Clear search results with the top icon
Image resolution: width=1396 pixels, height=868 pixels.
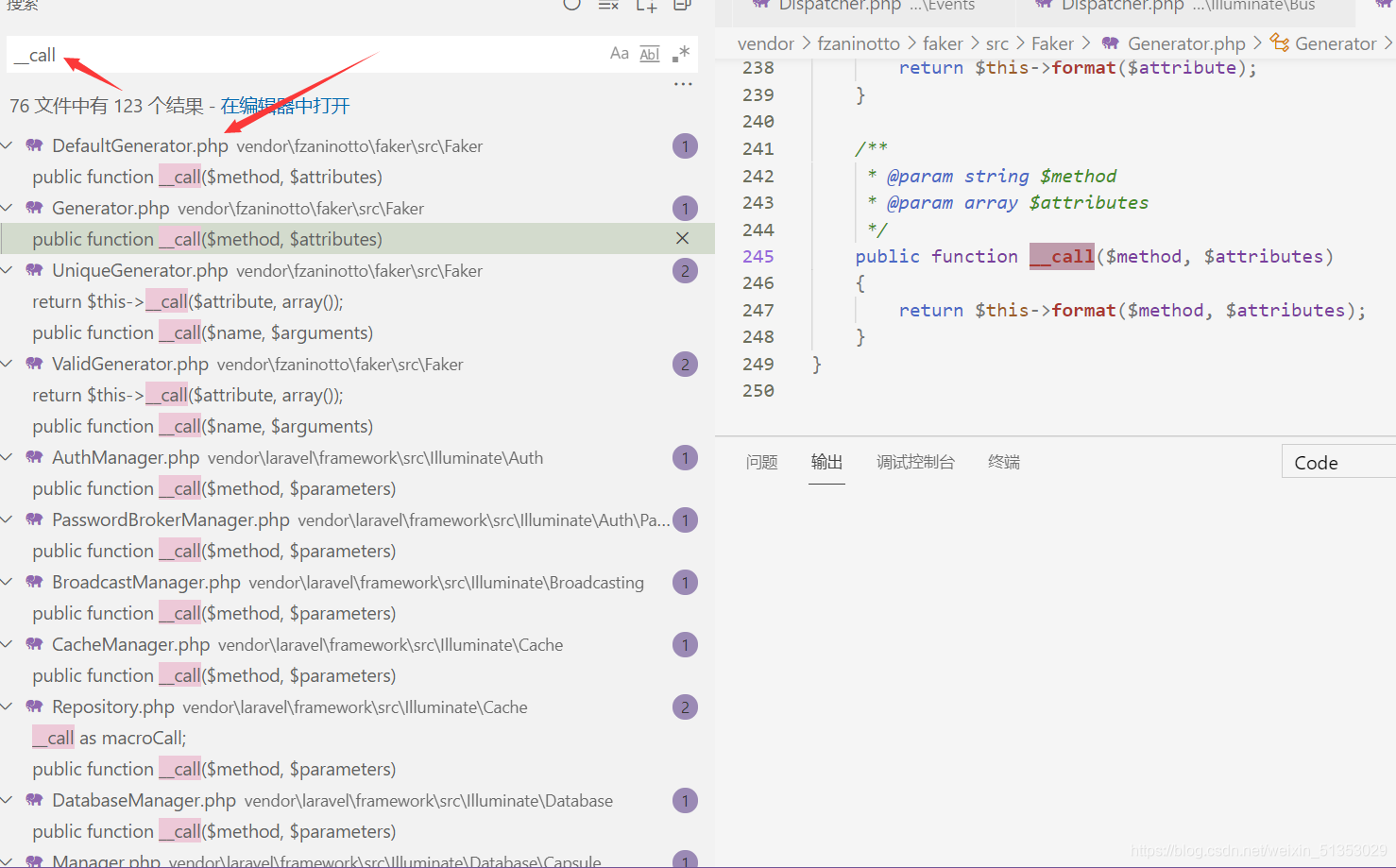pos(608,5)
